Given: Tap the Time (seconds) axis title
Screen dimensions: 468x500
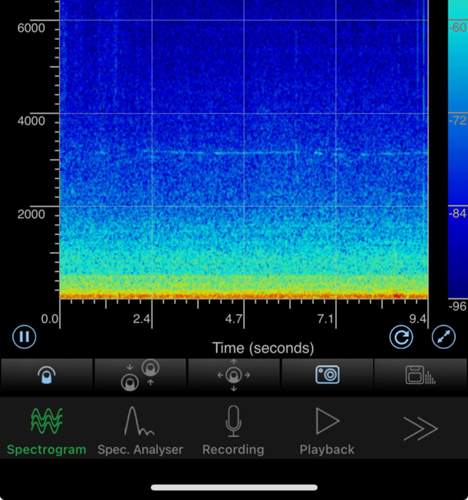Looking at the screenshot, I should coord(263,348).
